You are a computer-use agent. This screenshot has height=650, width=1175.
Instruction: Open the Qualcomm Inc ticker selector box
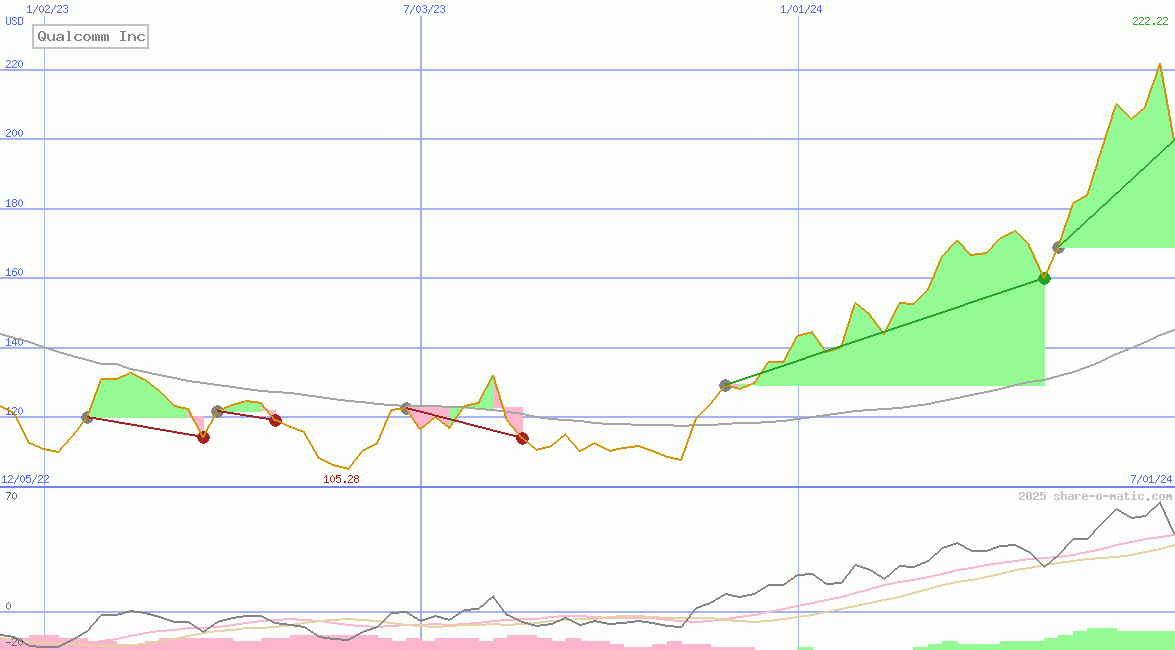(x=90, y=36)
